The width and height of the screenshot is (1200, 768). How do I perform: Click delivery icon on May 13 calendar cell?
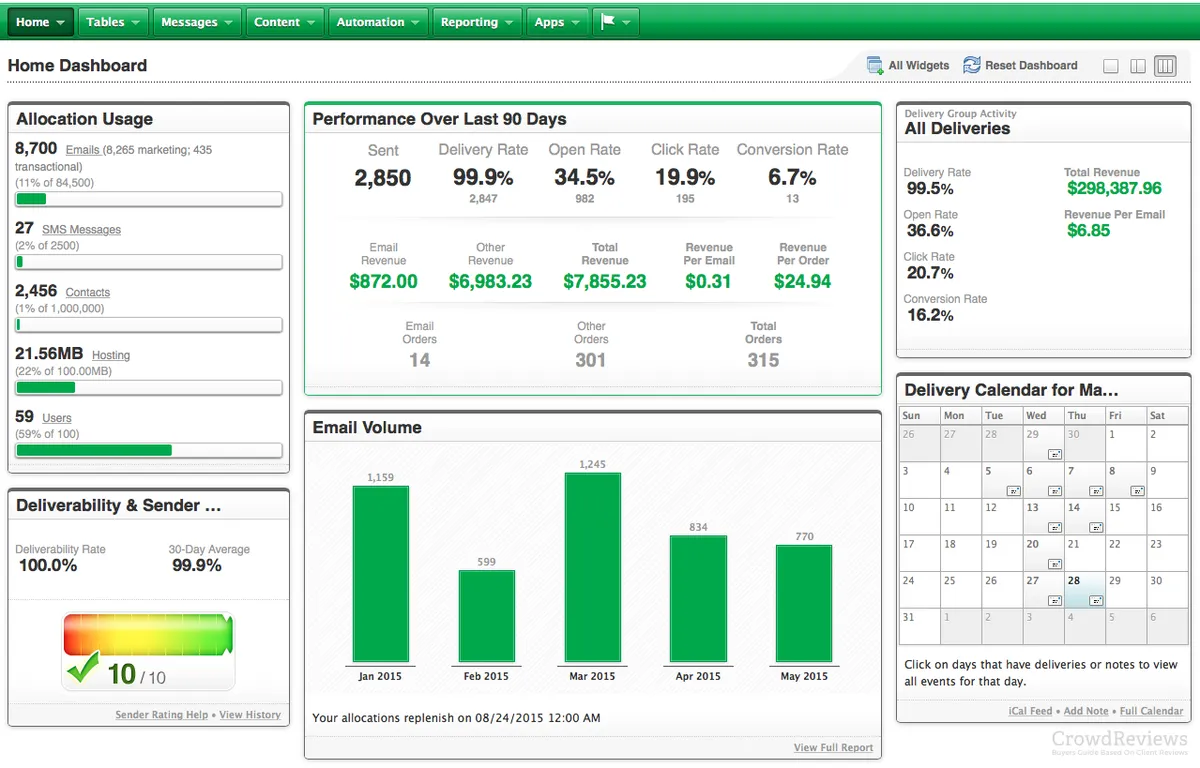coord(1055,527)
